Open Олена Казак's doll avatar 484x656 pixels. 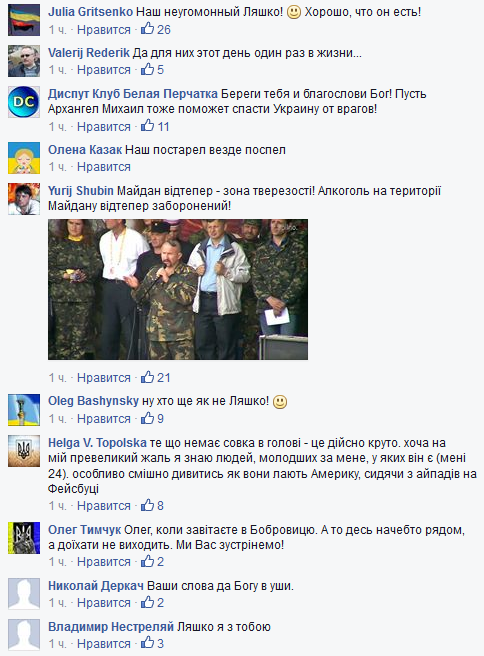(24, 158)
